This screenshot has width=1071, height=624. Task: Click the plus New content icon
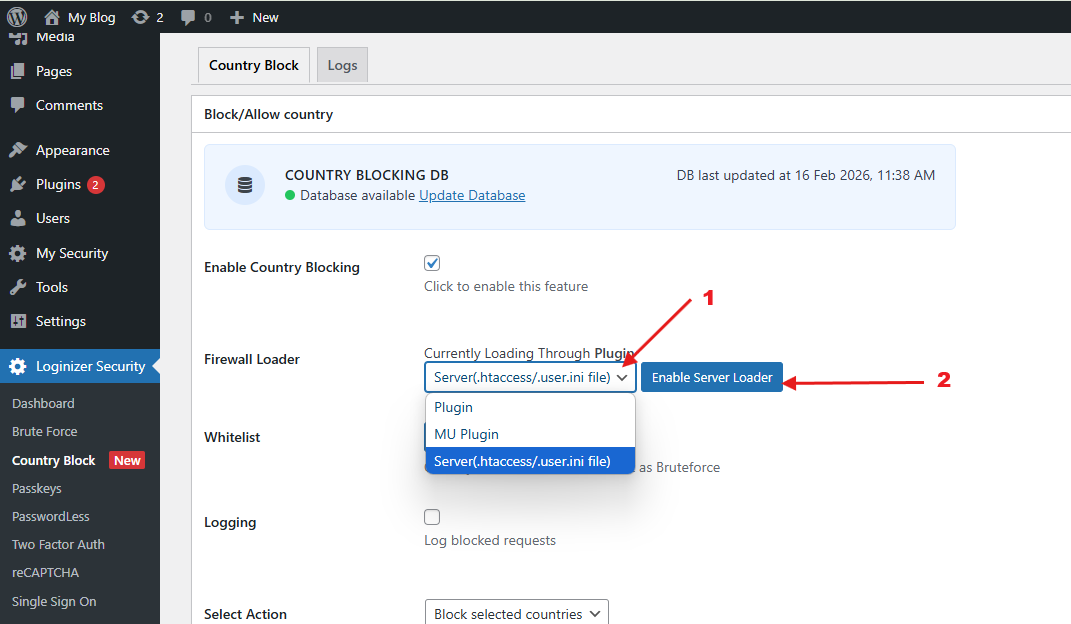coord(237,17)
